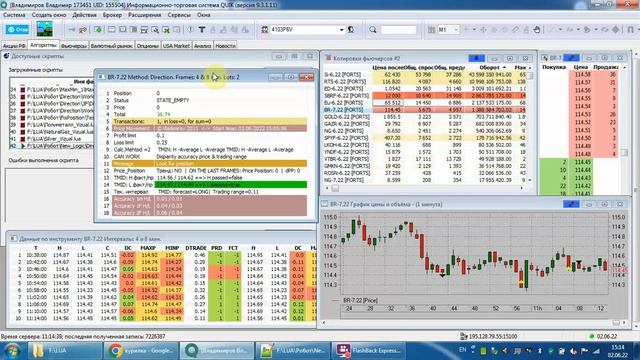Select the BR-7.22 [FORTS] quotes row
640x360 pixels.
coord(424,110)
